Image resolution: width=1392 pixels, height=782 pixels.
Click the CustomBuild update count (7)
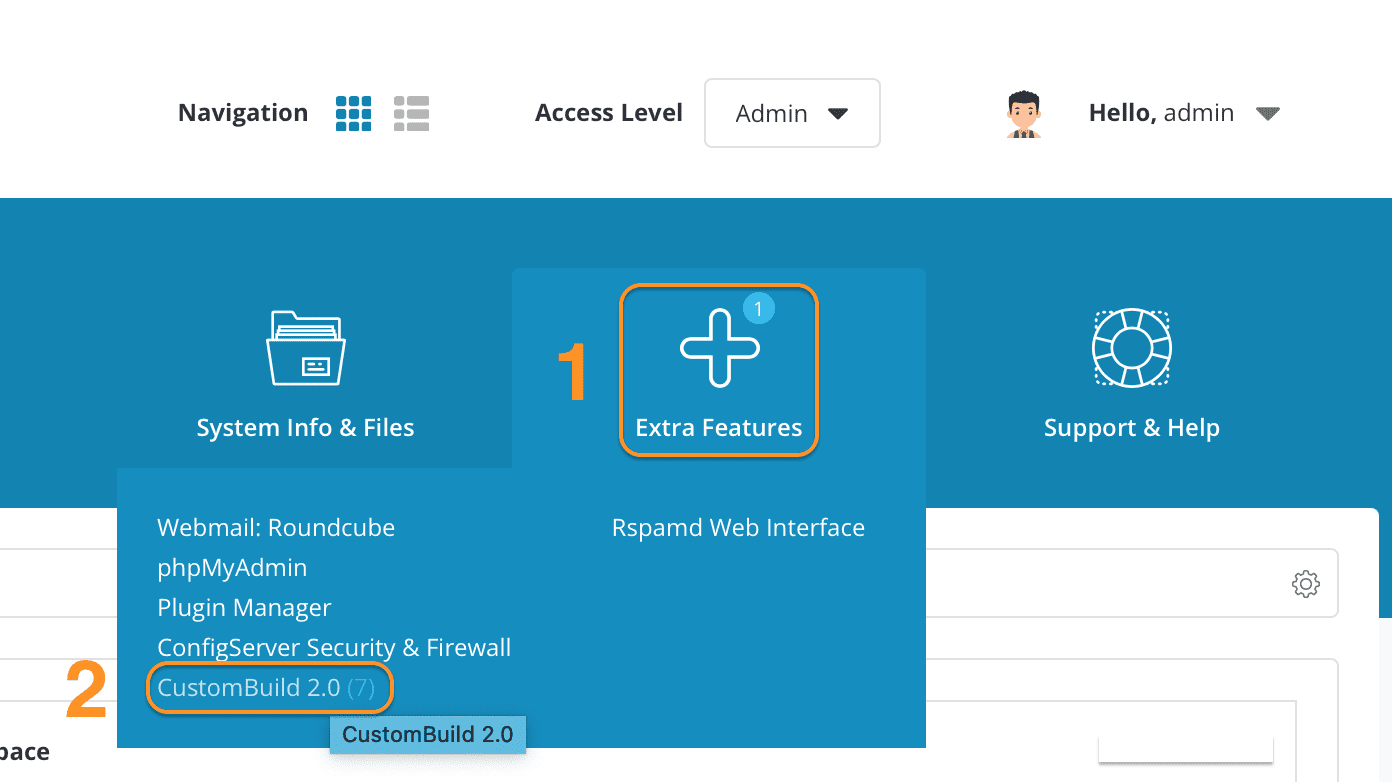(361, 688)
